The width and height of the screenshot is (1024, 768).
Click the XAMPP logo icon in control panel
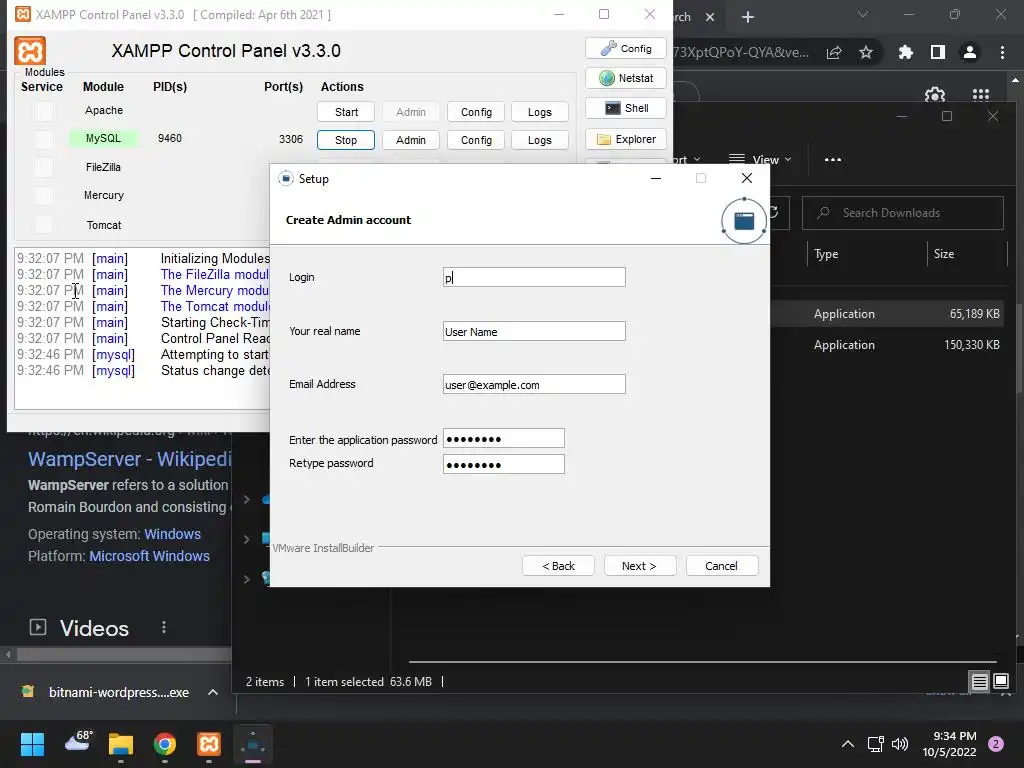coord(30,51)
